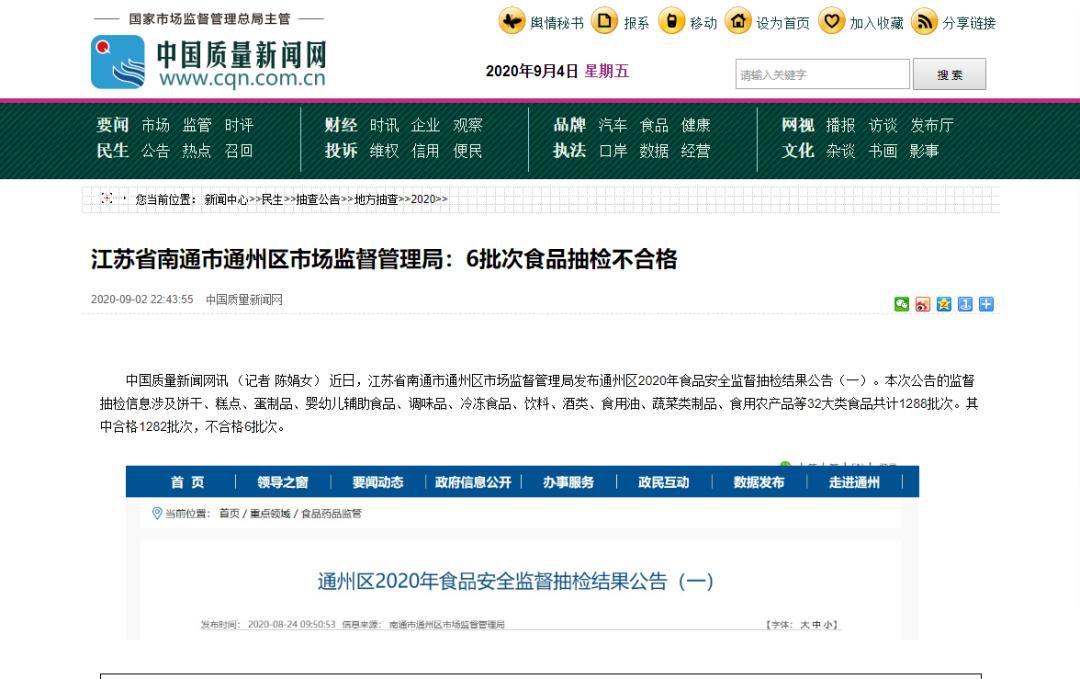Image resolution: width=1080 pixels, height=679 pixels.
Task: Share article to QQ空间
Action: point(942,304)
